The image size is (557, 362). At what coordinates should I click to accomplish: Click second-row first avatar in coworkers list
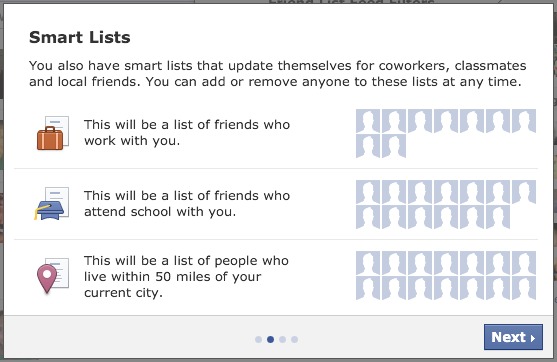point(368,146)
